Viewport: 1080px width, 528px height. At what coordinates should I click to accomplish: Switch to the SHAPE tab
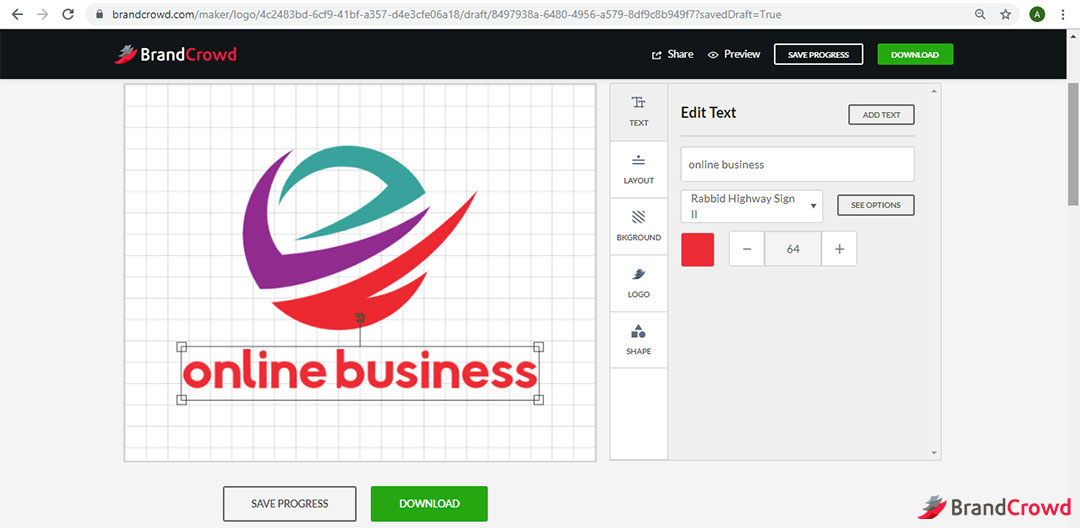[x=638, y=340]
